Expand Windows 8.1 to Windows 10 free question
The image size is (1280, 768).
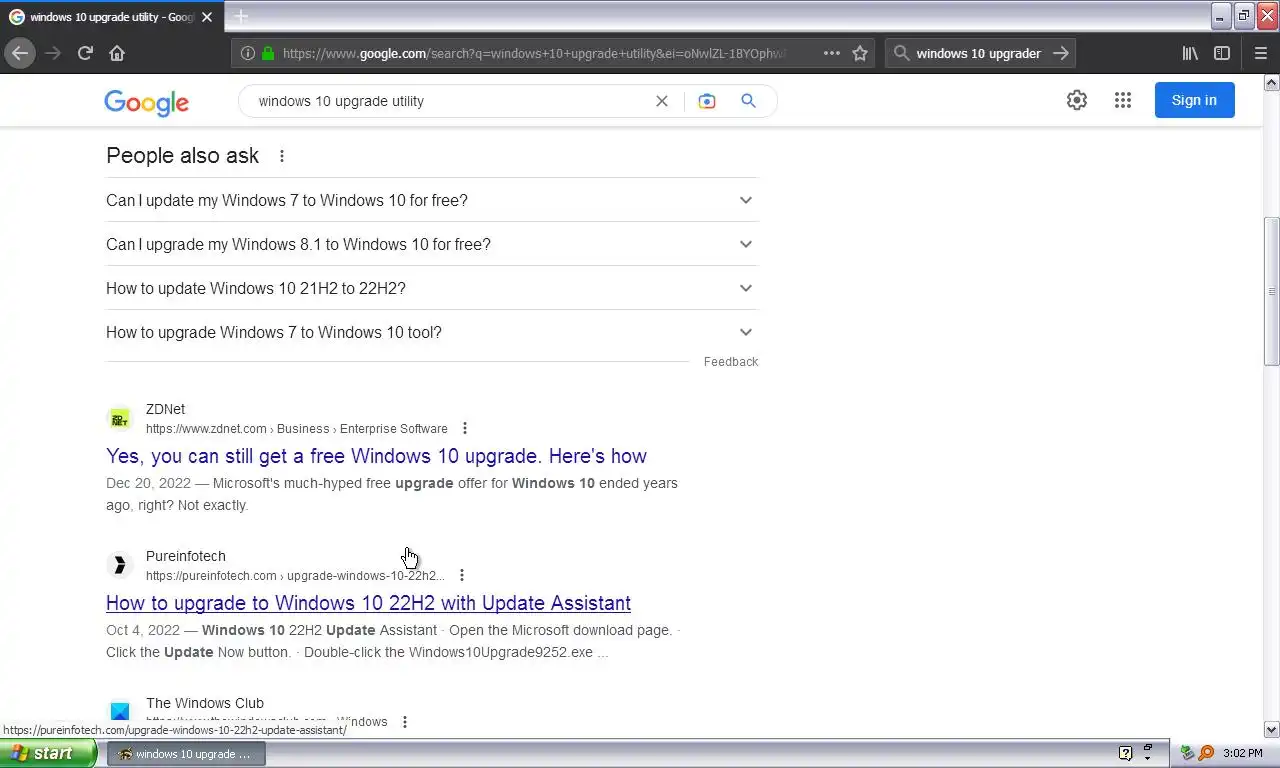pyautogui.click(x=432, y=244)
